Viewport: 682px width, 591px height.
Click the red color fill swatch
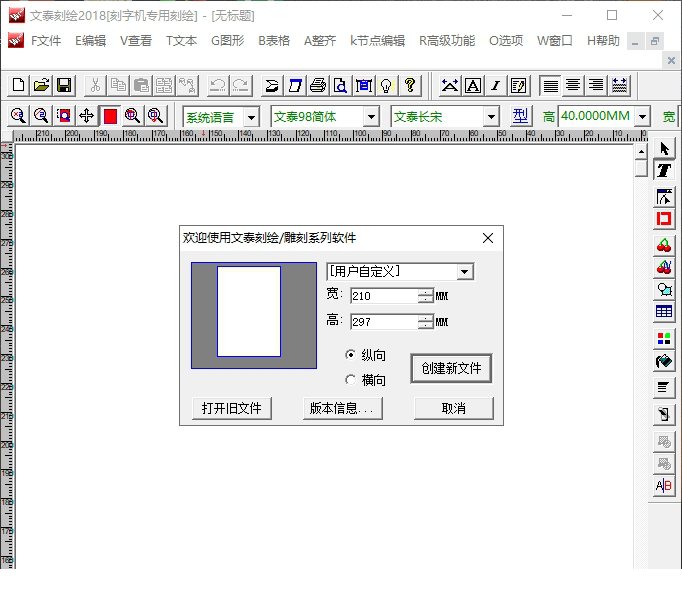pyautogui.click(x=110, y=116)
